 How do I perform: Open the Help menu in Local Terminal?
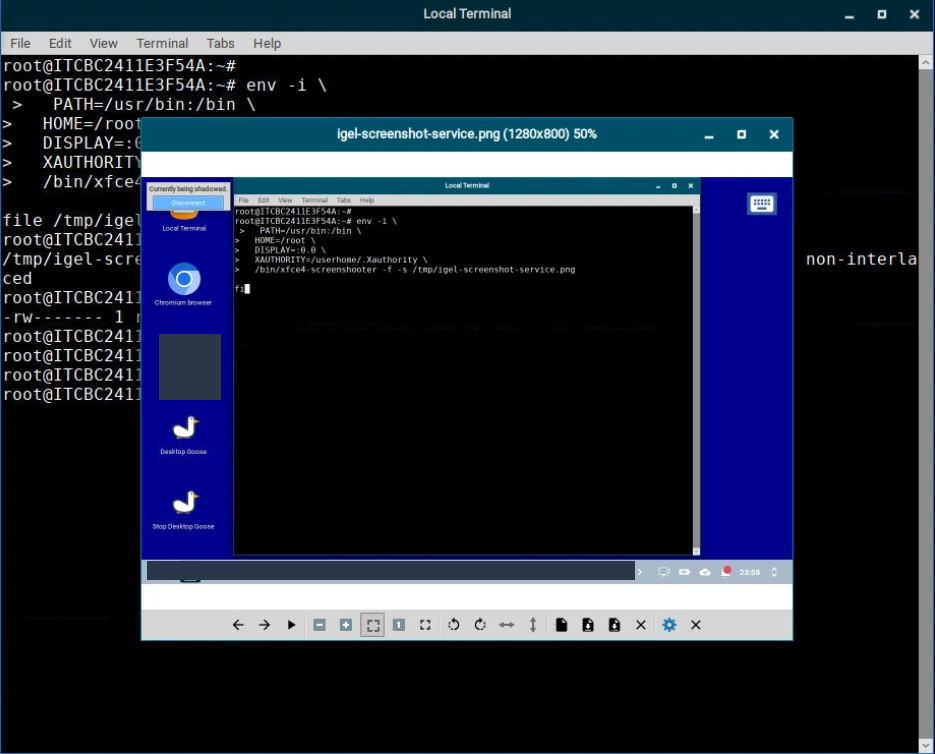(x=267, y=43)
